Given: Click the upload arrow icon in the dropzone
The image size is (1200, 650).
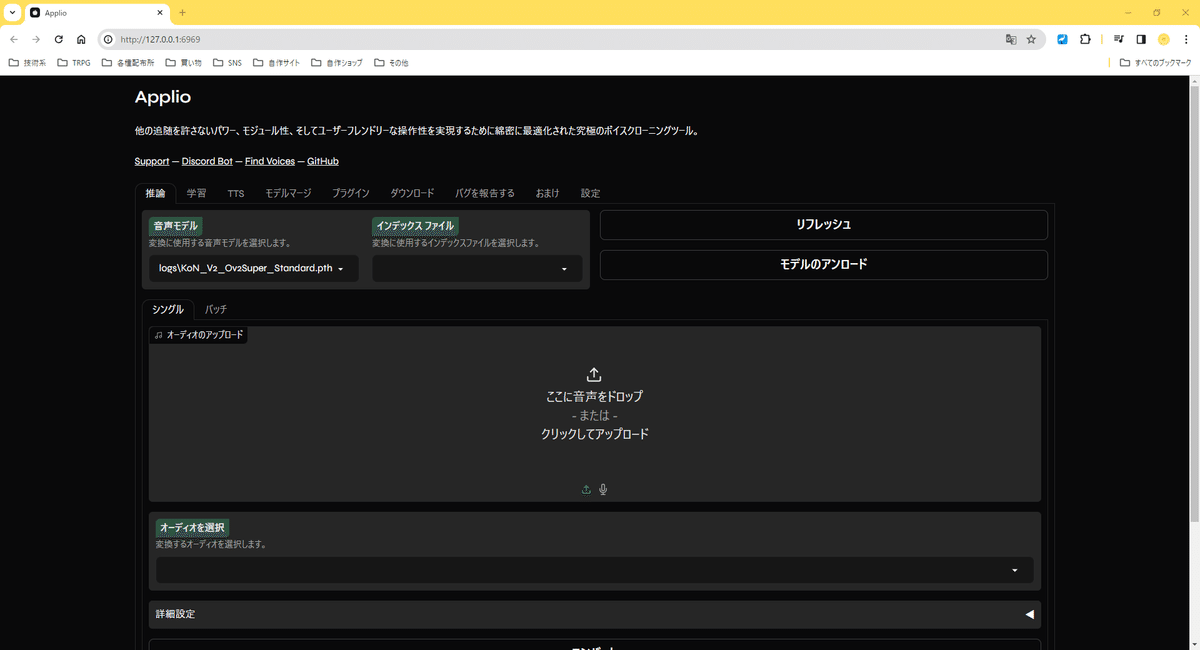Looking at the screenshot, I should (594, 374).
